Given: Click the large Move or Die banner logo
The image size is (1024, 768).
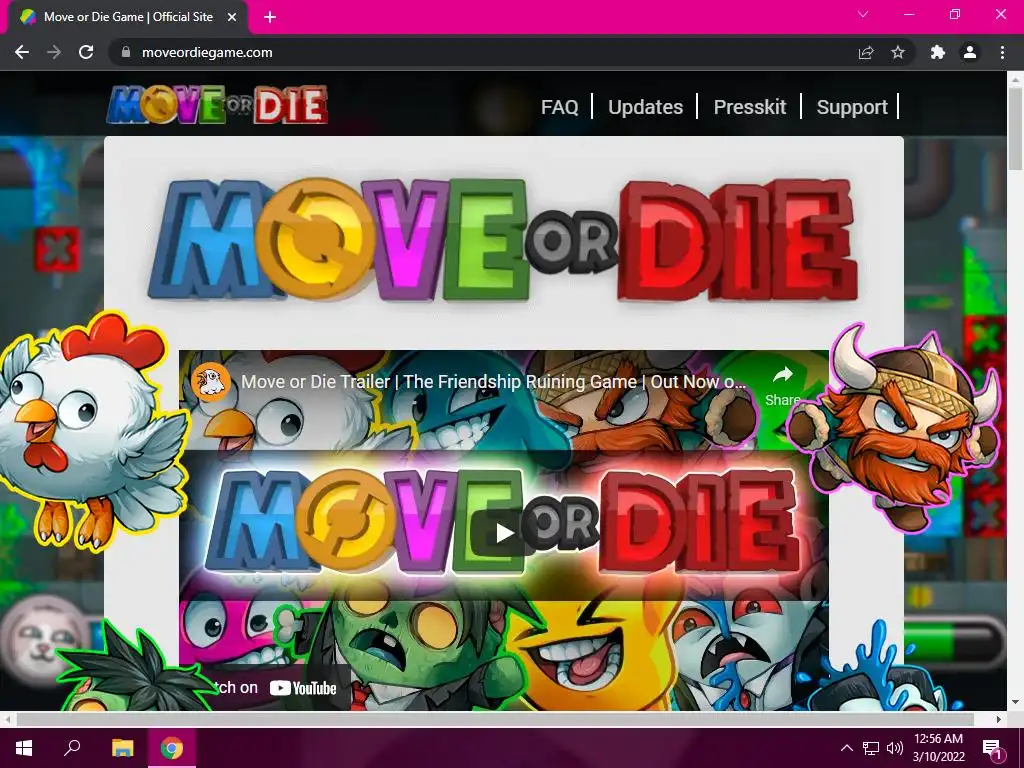Looking at the screenshot, I should [503, 240].
